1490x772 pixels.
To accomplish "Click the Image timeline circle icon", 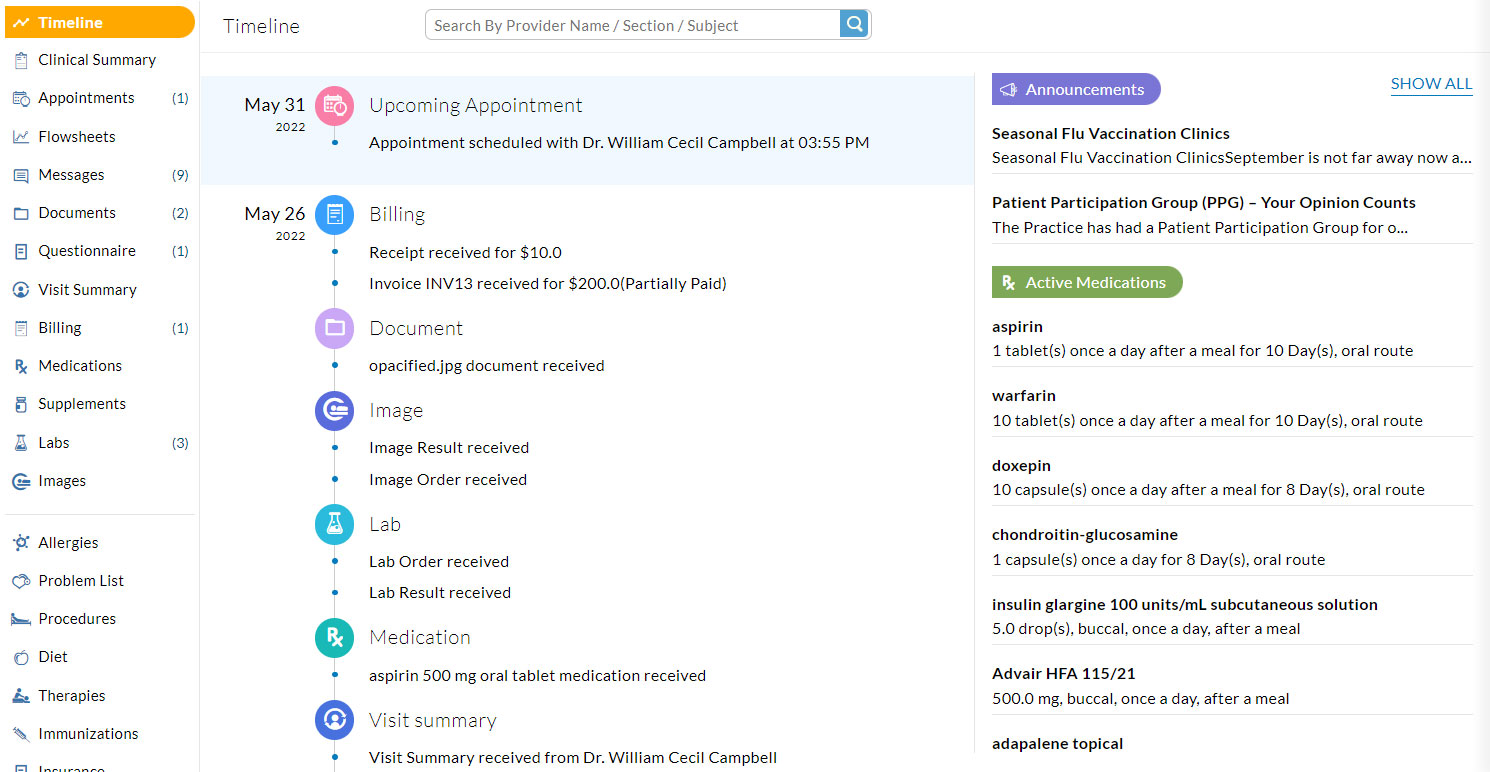I will tap(334, 411).
